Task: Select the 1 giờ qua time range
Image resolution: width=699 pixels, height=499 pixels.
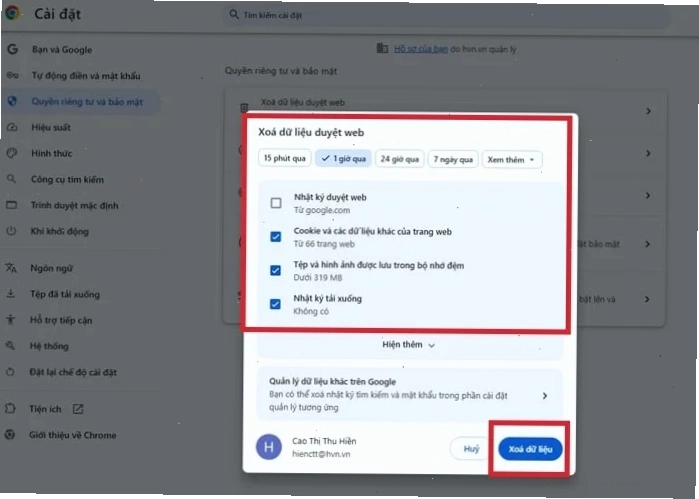Action: point(343,158)
